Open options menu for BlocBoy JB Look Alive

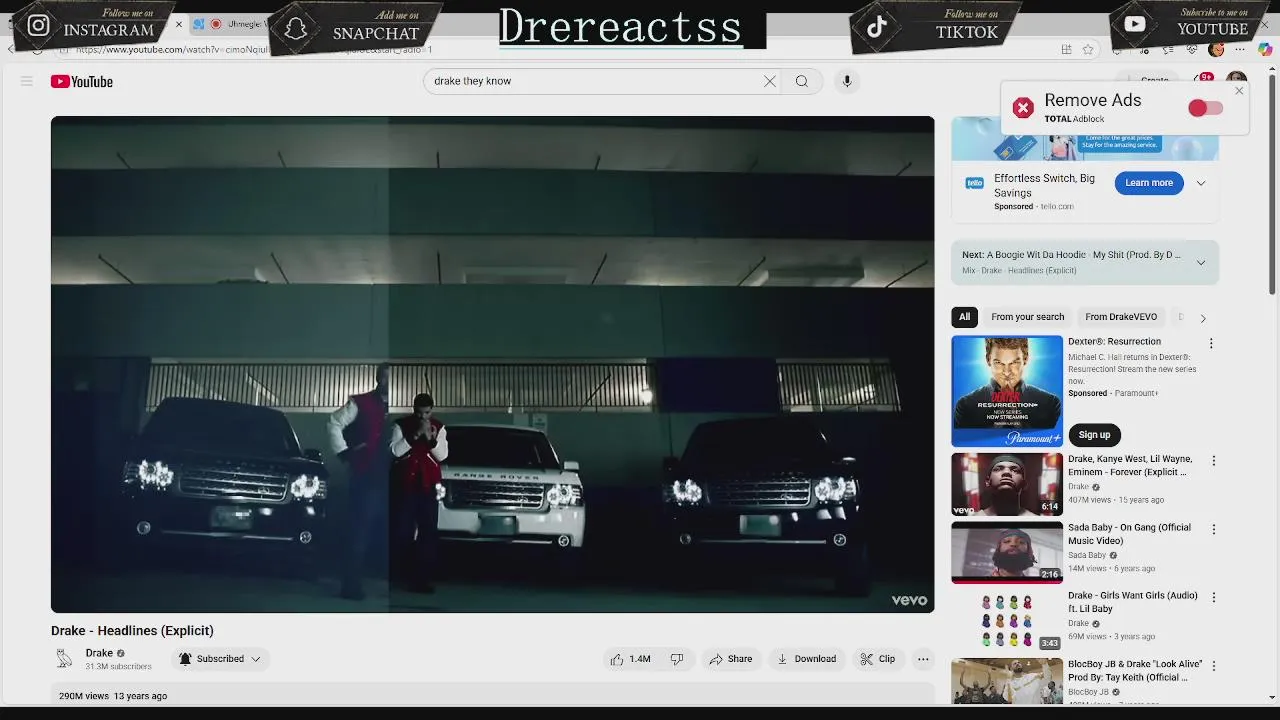1214,665
